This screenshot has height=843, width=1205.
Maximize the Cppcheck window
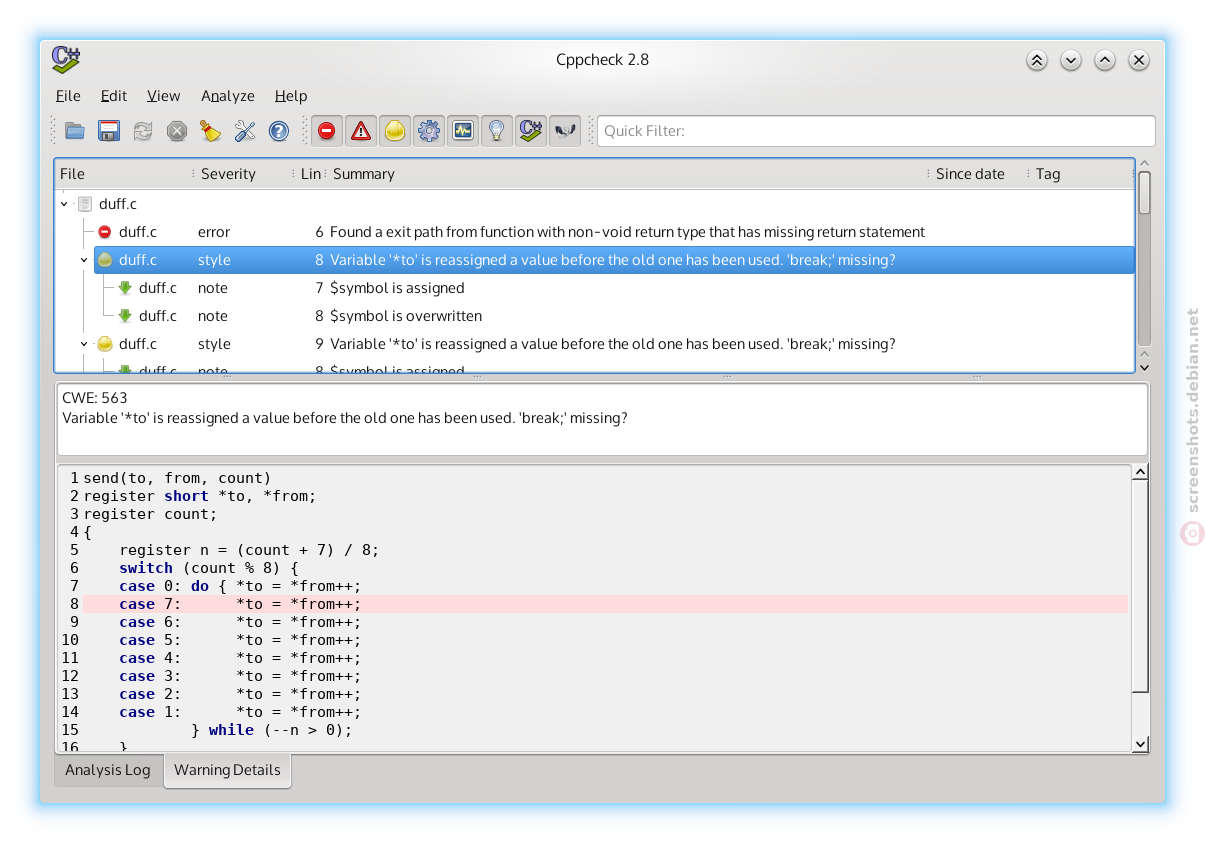pyautogui.click(x=1105, y=60)
